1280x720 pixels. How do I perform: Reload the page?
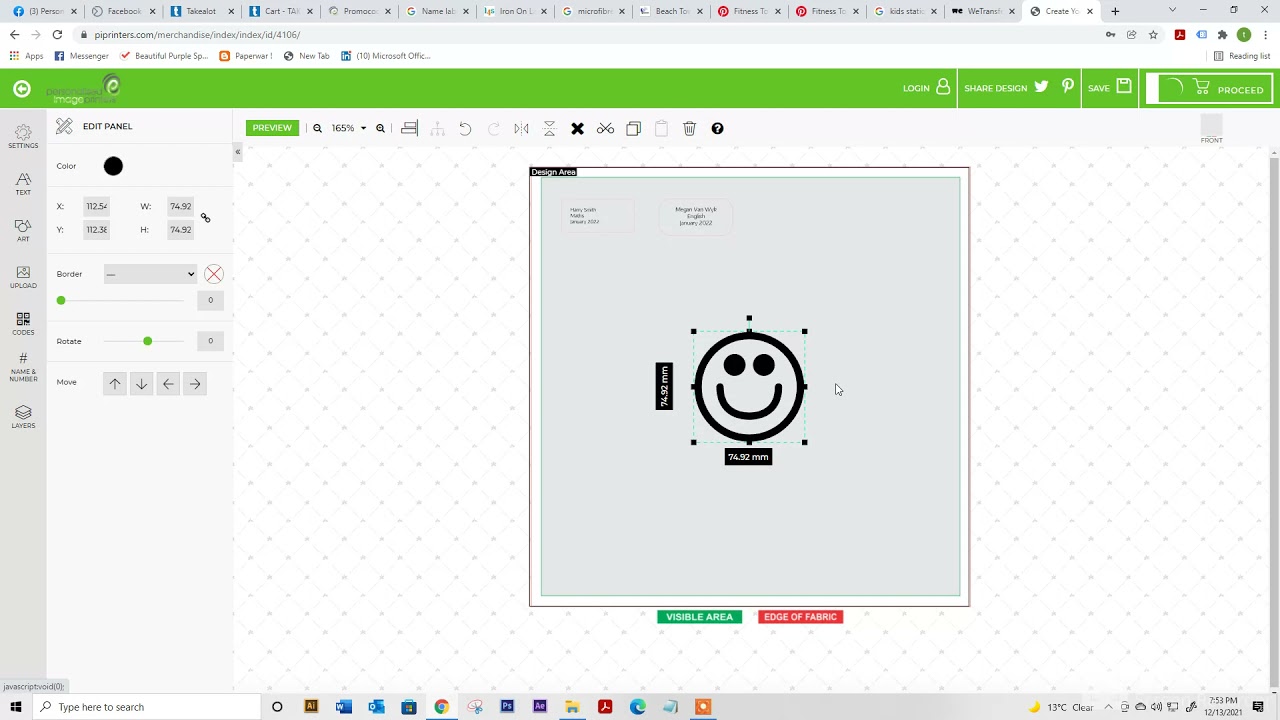57,34
